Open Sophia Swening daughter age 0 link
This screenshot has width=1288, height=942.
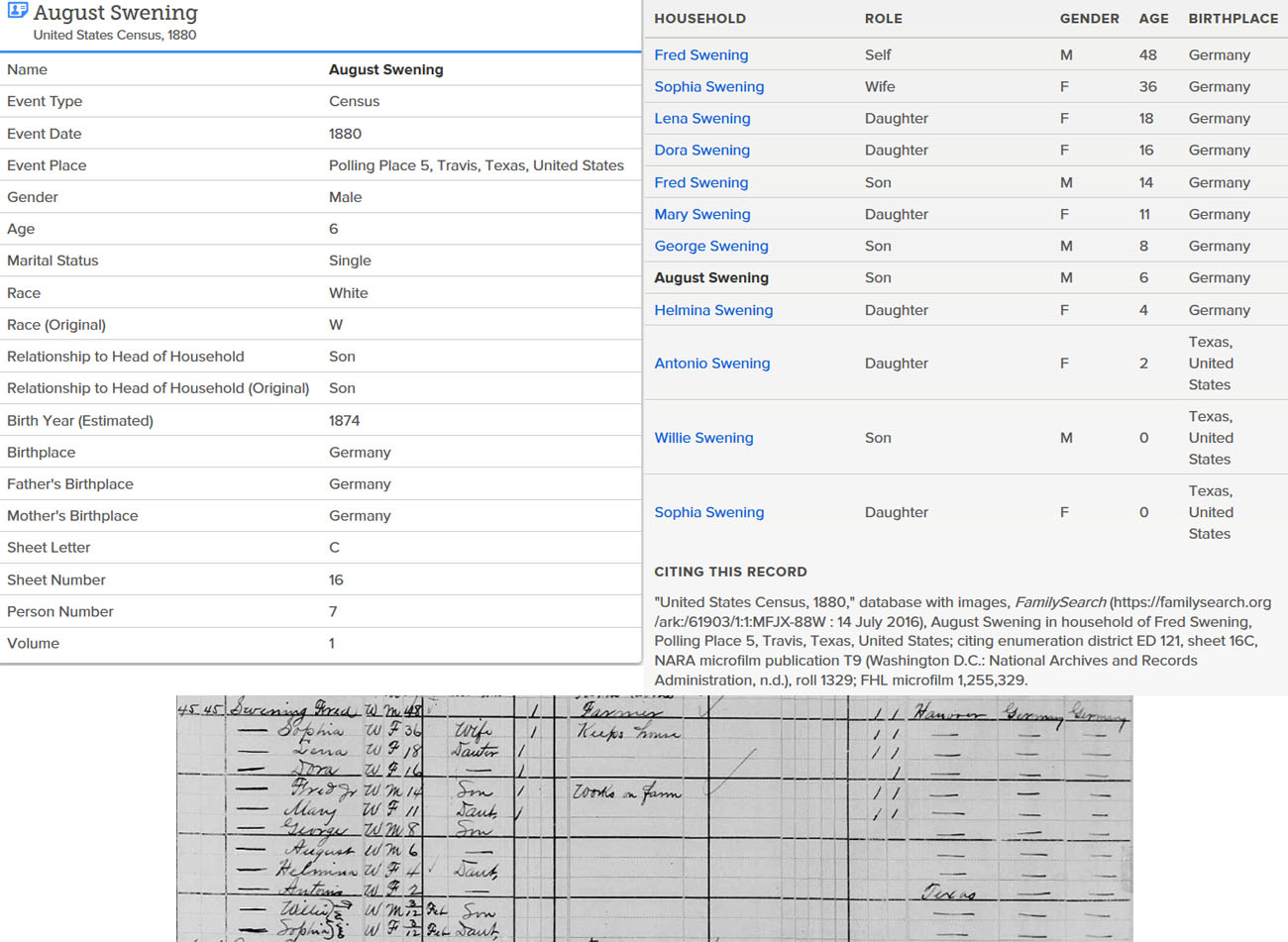click(x=709, y=512)
